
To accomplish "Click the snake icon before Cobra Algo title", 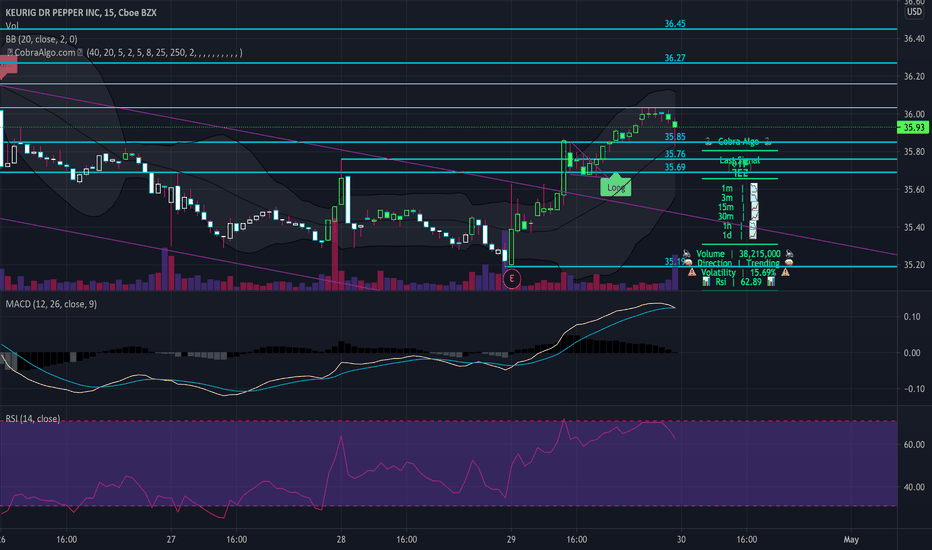I will coord(708,142).
